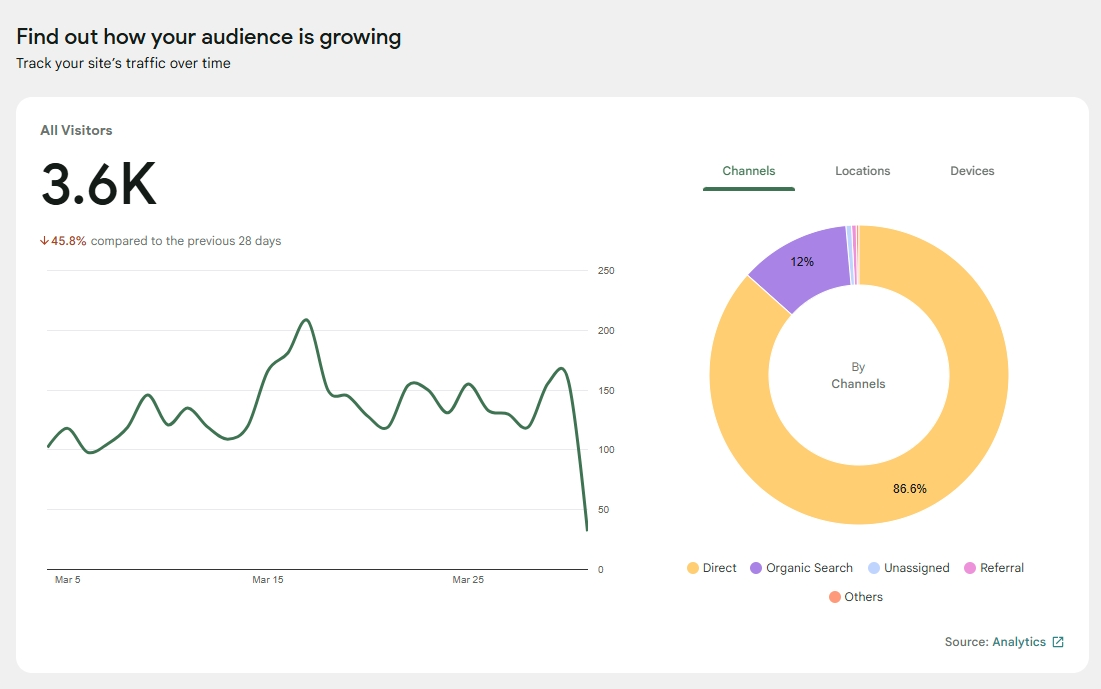Click the orange Others legend dot

click(x=836, y=596)
